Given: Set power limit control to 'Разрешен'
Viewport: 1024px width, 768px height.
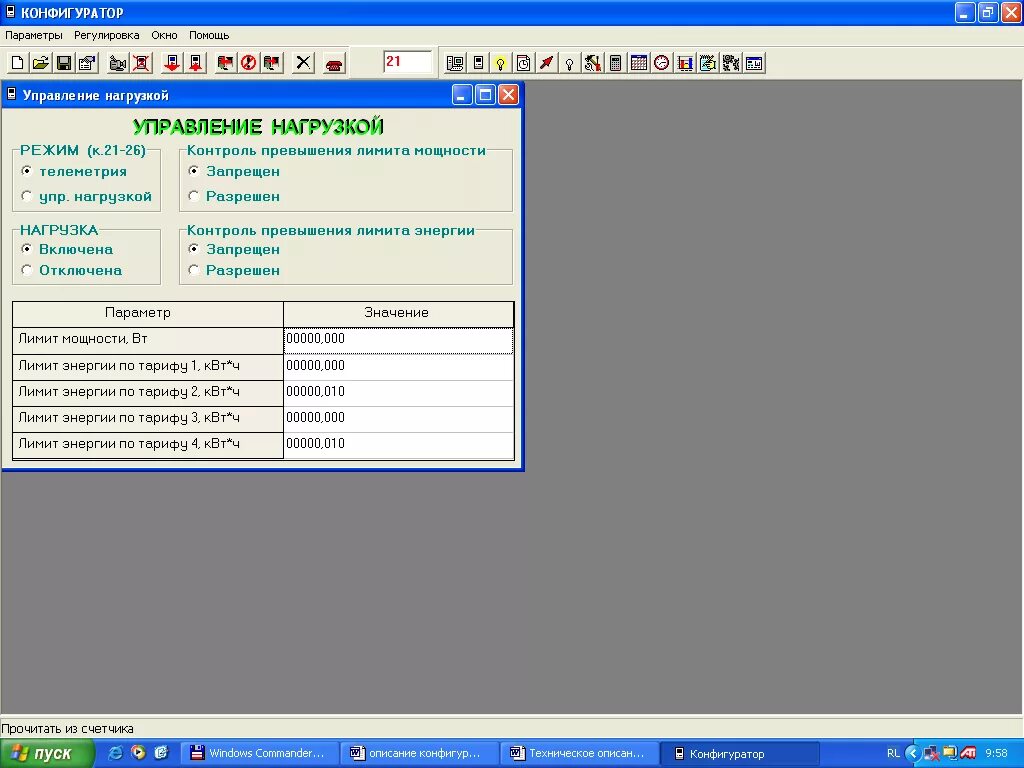Looking at the screenshot, I should (194, 196).
